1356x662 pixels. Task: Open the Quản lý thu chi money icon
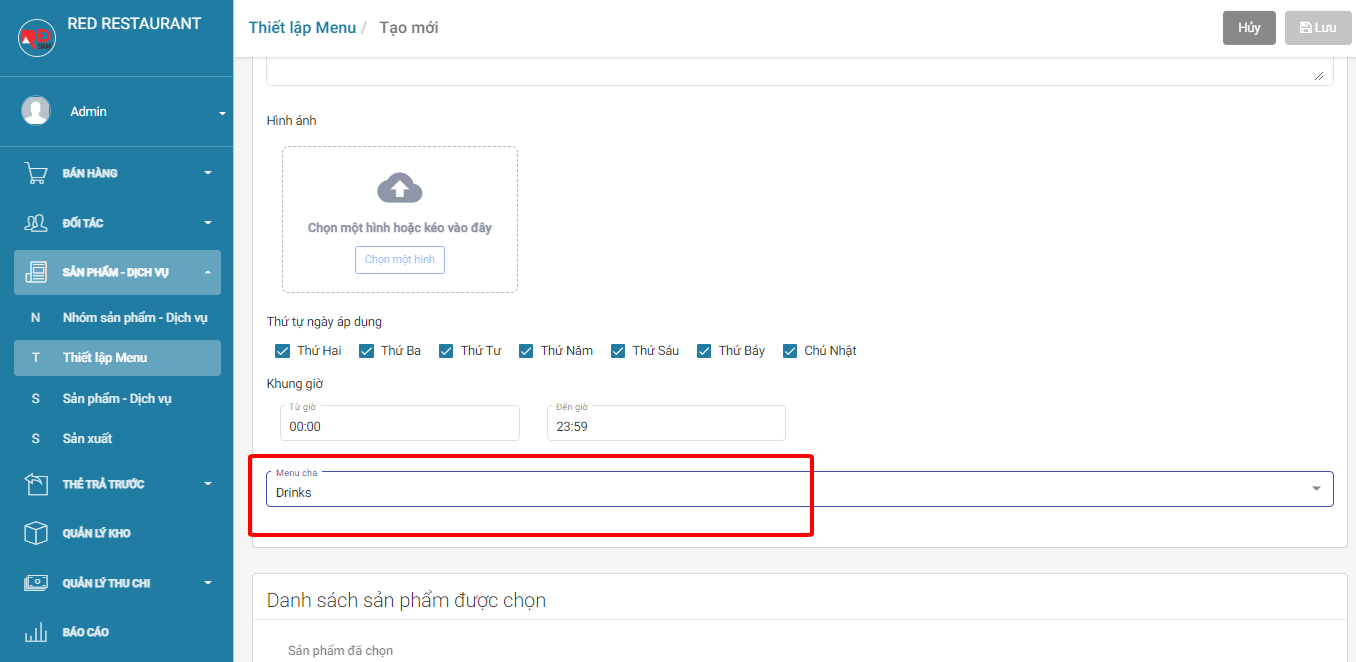tap(36, 583)
